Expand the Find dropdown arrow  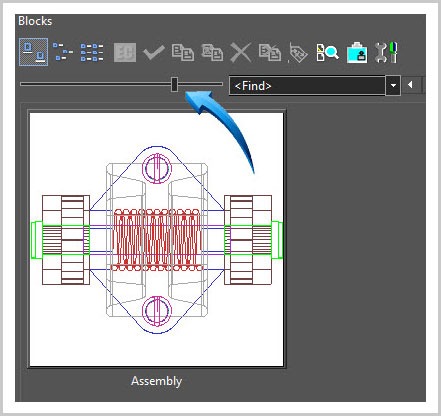click(393, 86)
